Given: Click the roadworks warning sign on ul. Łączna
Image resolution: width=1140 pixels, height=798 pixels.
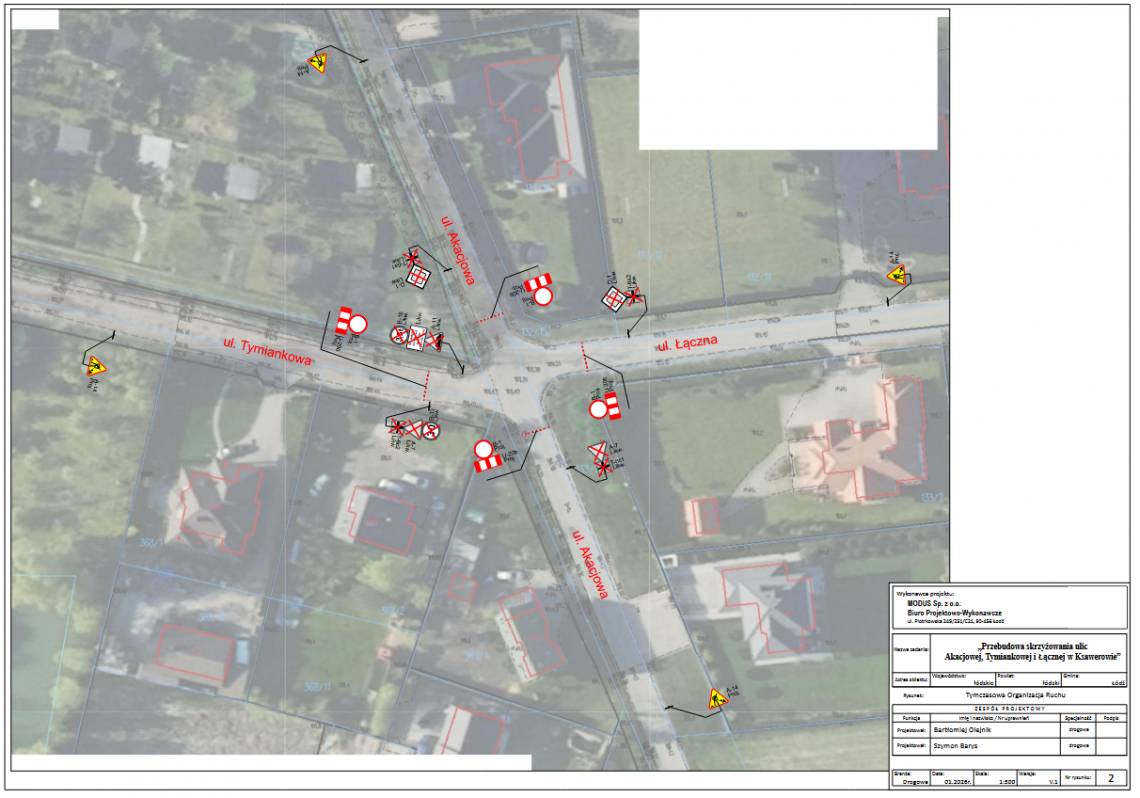Looking at the screenshot, I should pos(897,275).
